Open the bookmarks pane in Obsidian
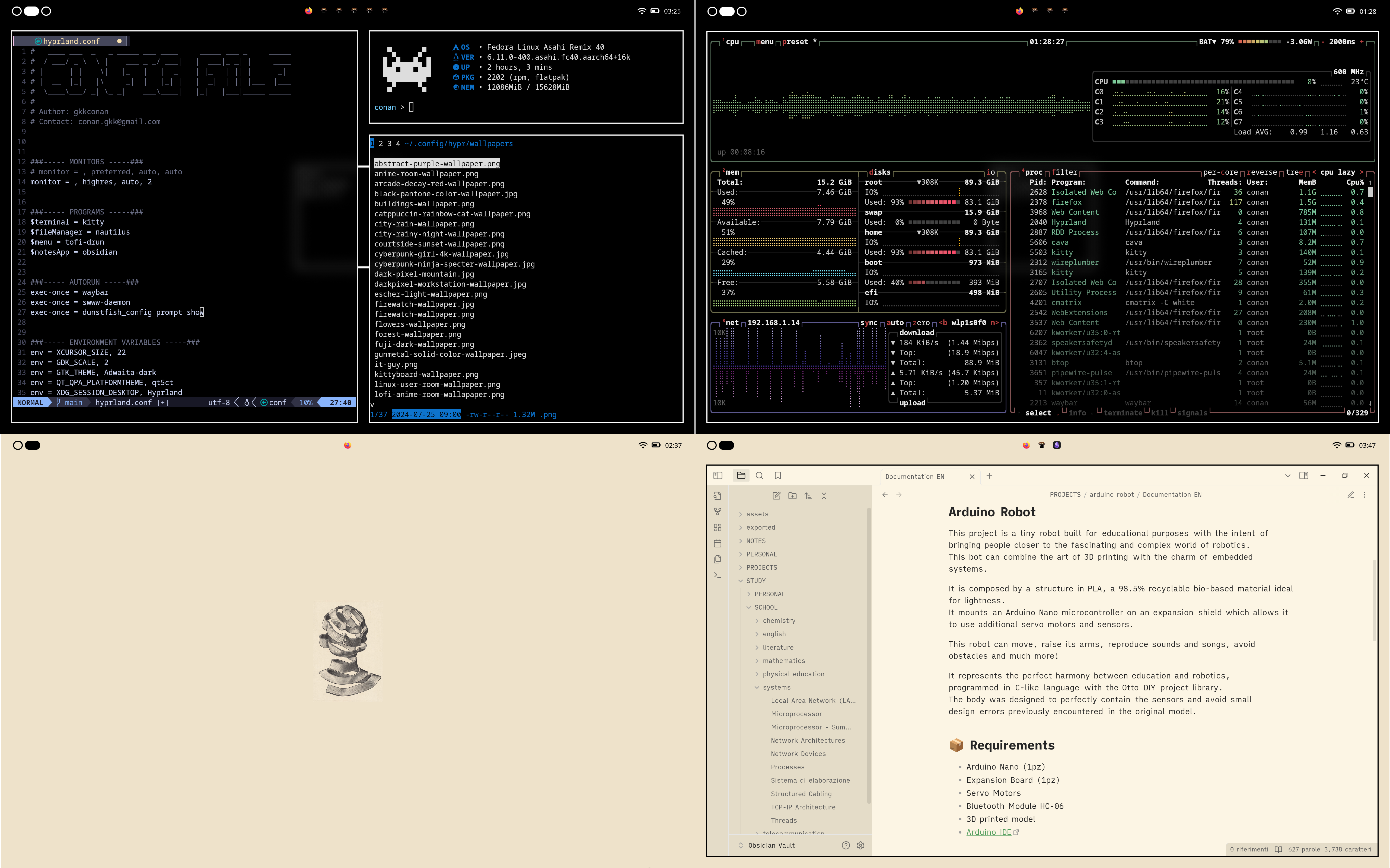The height and width of the screenshot is (868, 1390). coord(777,475)
